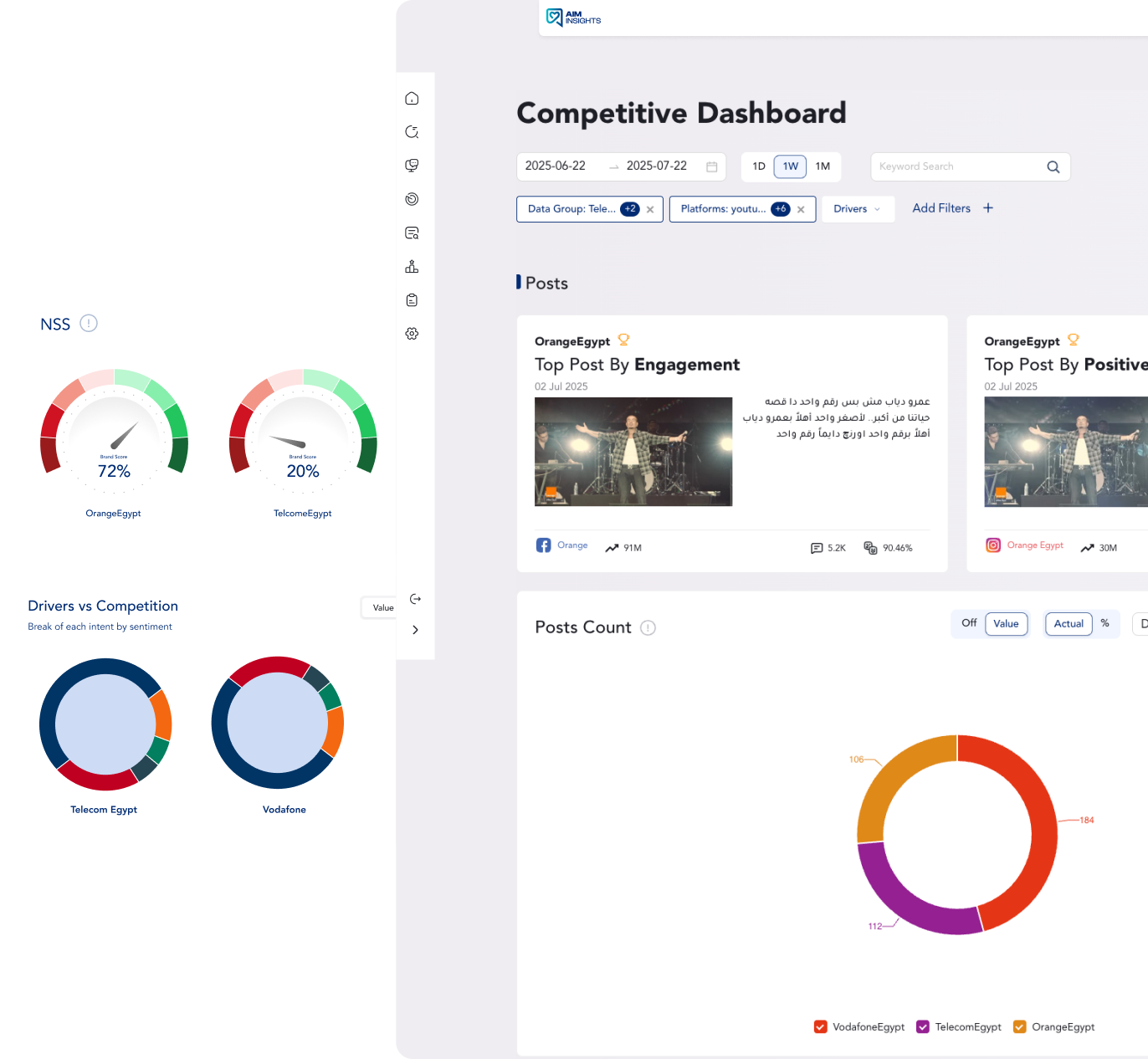Click the home icon in sidebar
1148x1059 pixels.
click(x=412, y=99)
